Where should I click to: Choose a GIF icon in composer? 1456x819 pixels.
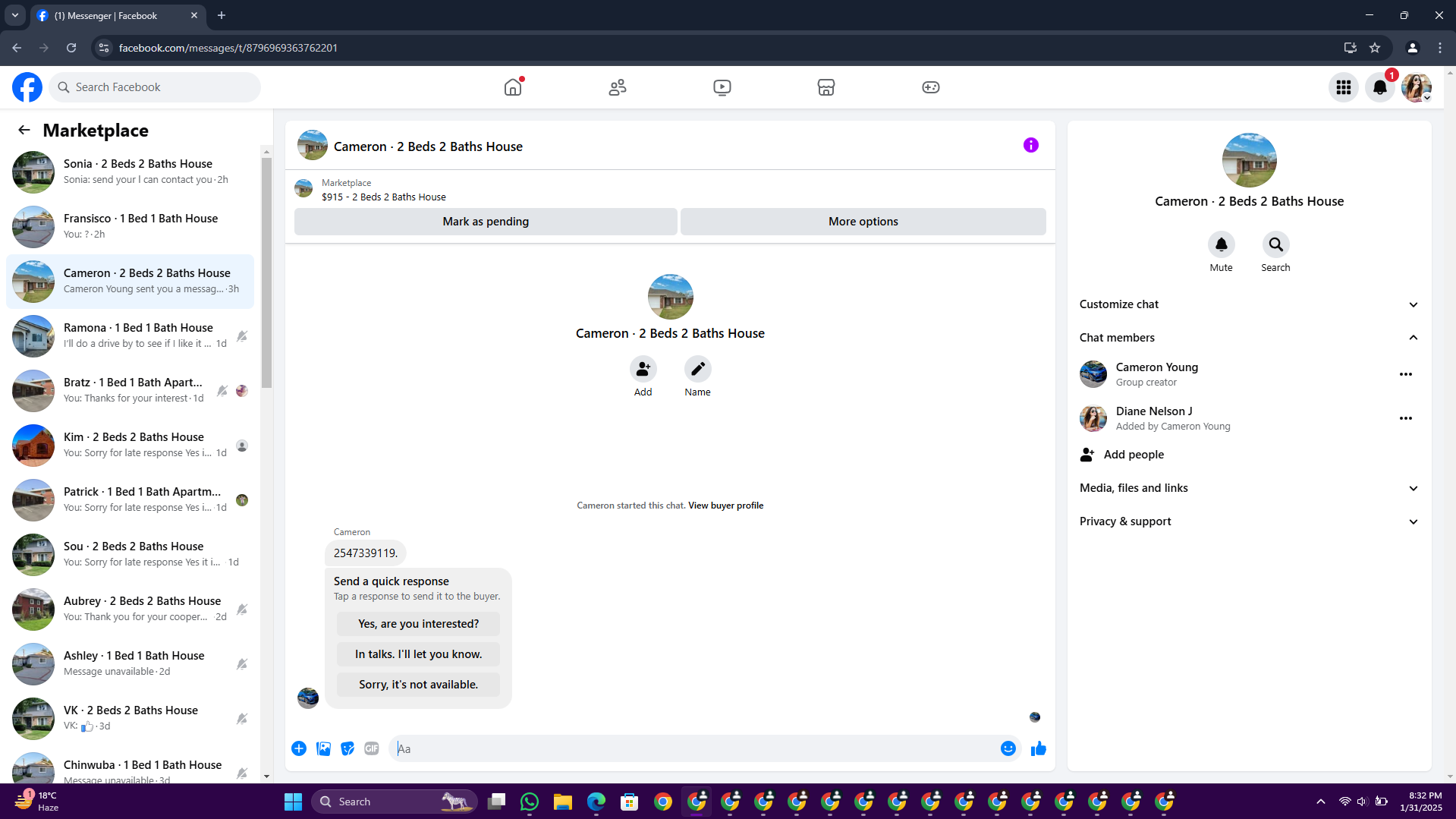[372, 748]
